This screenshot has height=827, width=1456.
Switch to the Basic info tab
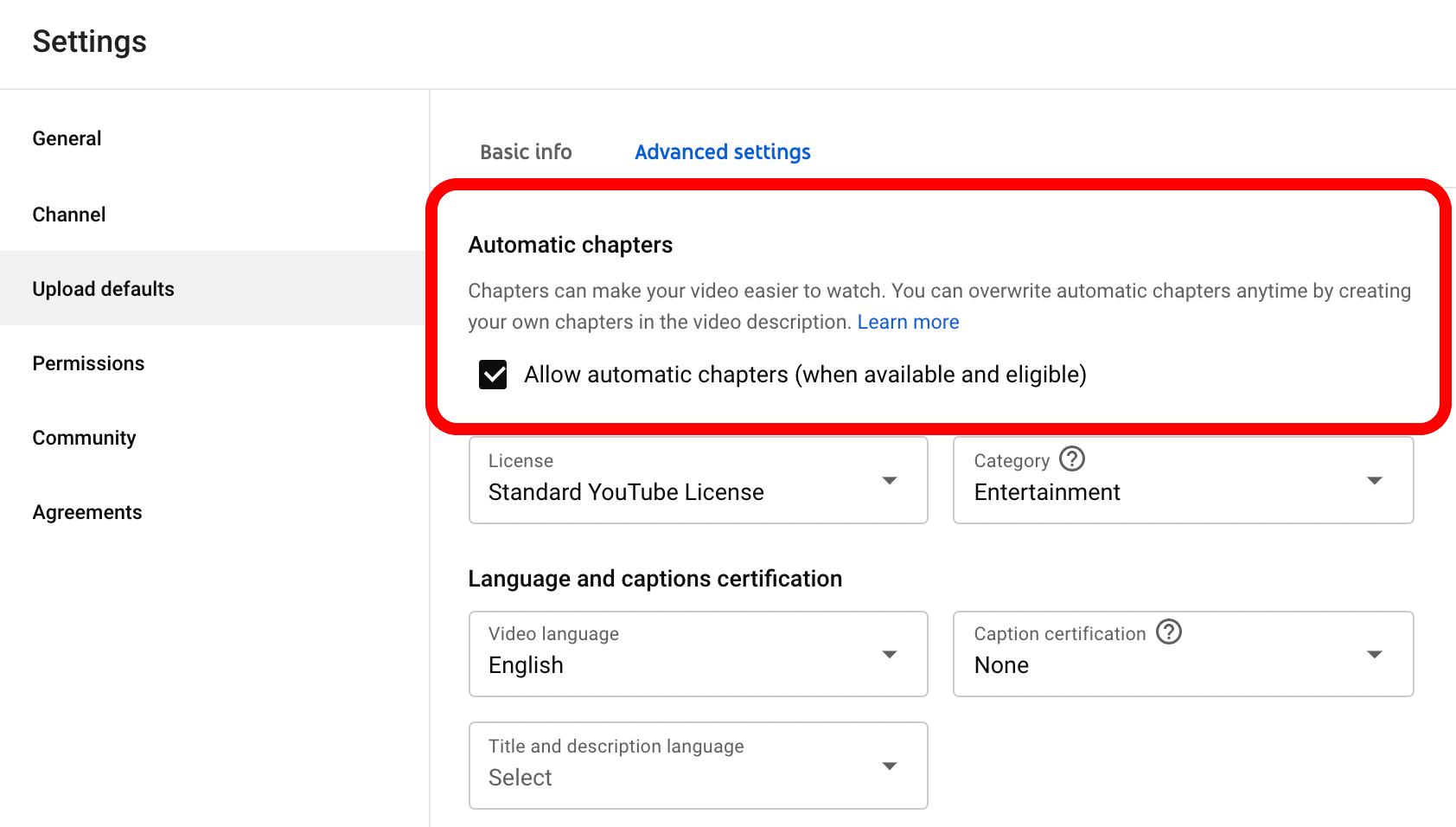(x=526, y=152)
